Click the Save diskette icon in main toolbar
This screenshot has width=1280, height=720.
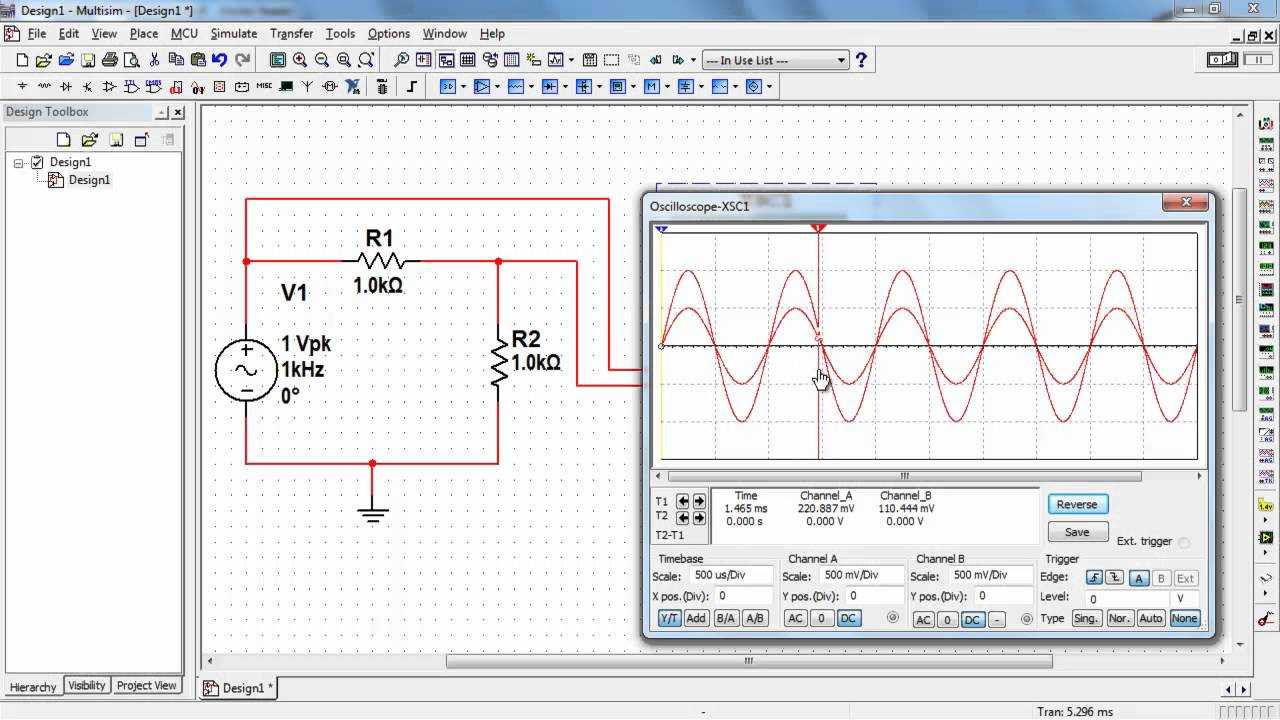click(x=88, y=60)
